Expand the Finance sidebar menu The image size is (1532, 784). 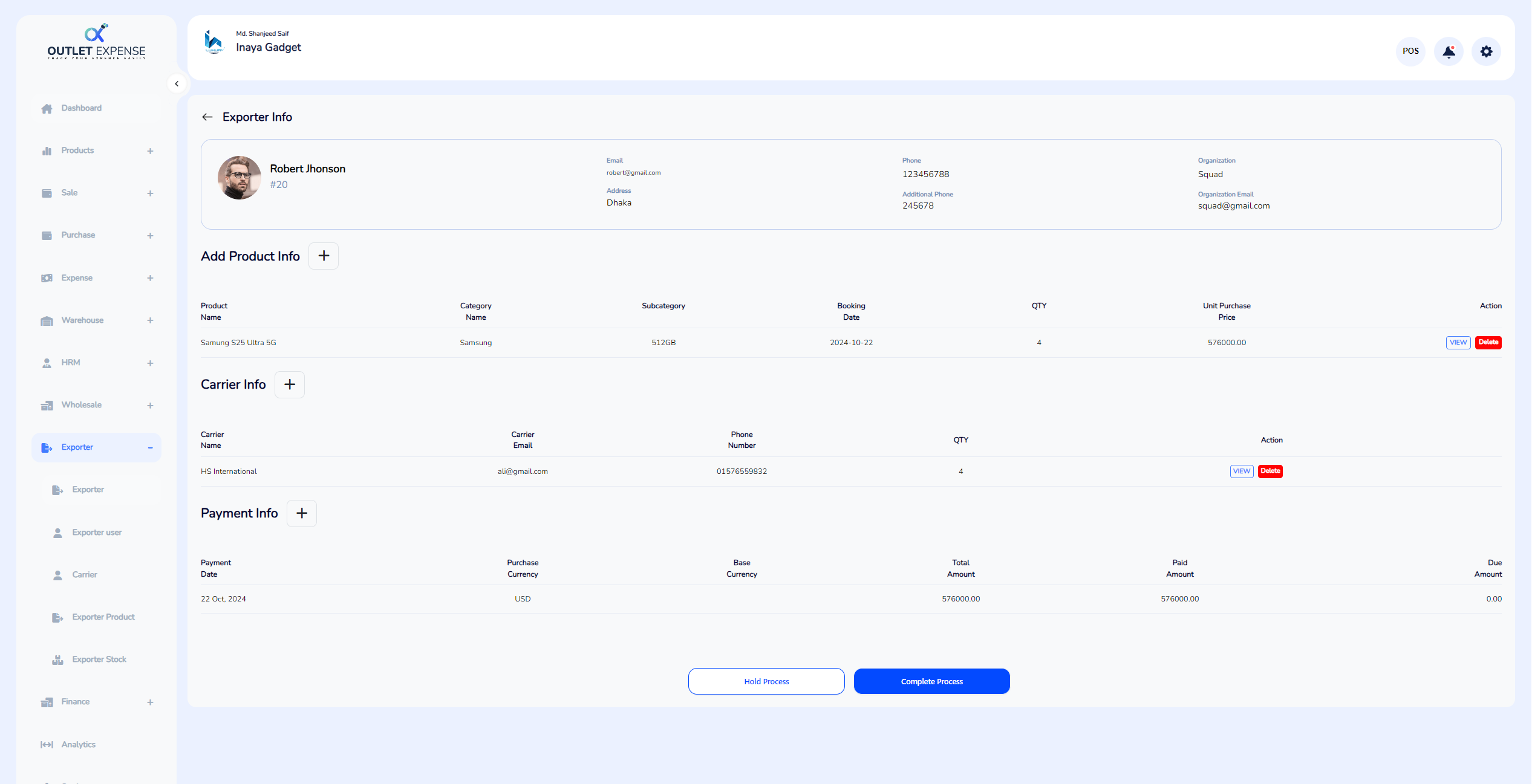coord(97,702)
